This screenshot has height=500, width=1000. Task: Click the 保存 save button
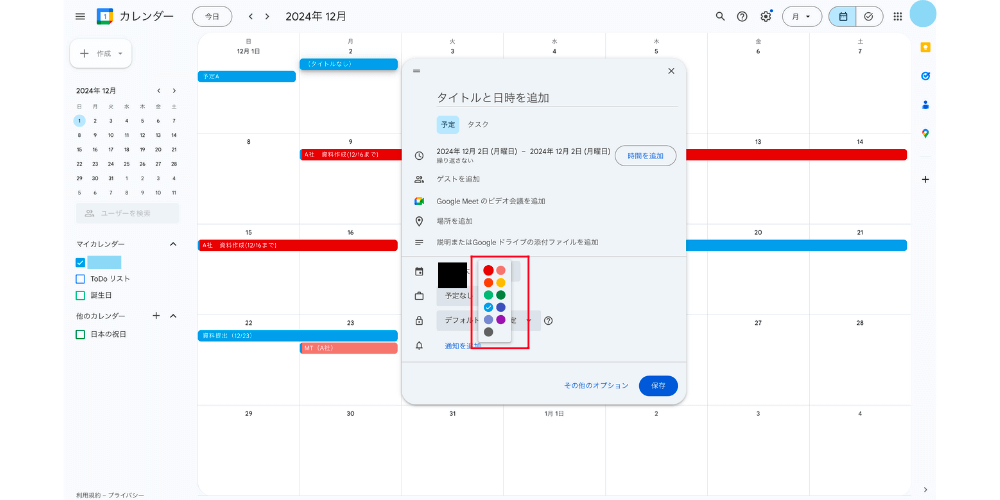(x=658, y=386)
